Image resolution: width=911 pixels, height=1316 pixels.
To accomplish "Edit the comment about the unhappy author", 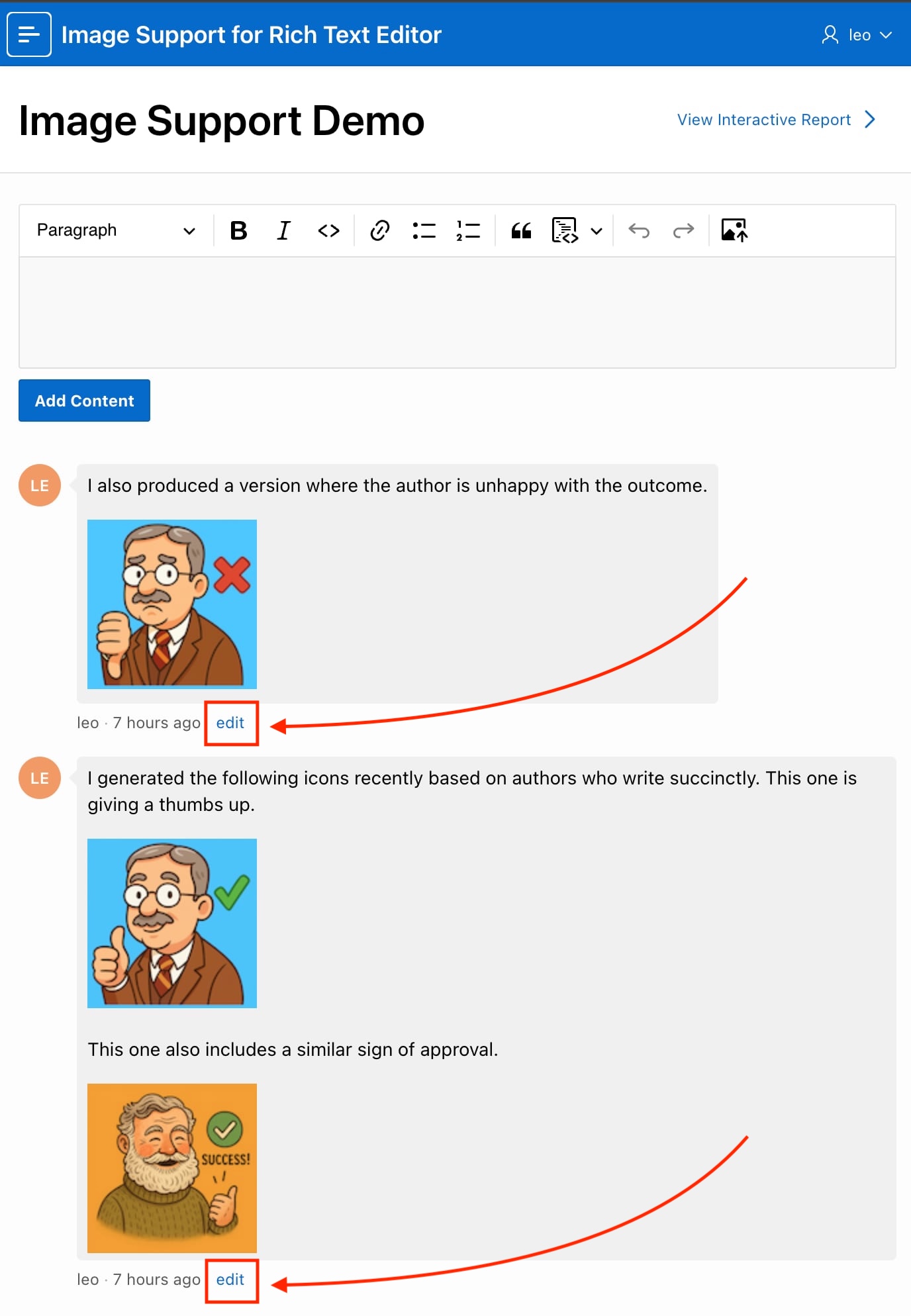I will point(230,723).
